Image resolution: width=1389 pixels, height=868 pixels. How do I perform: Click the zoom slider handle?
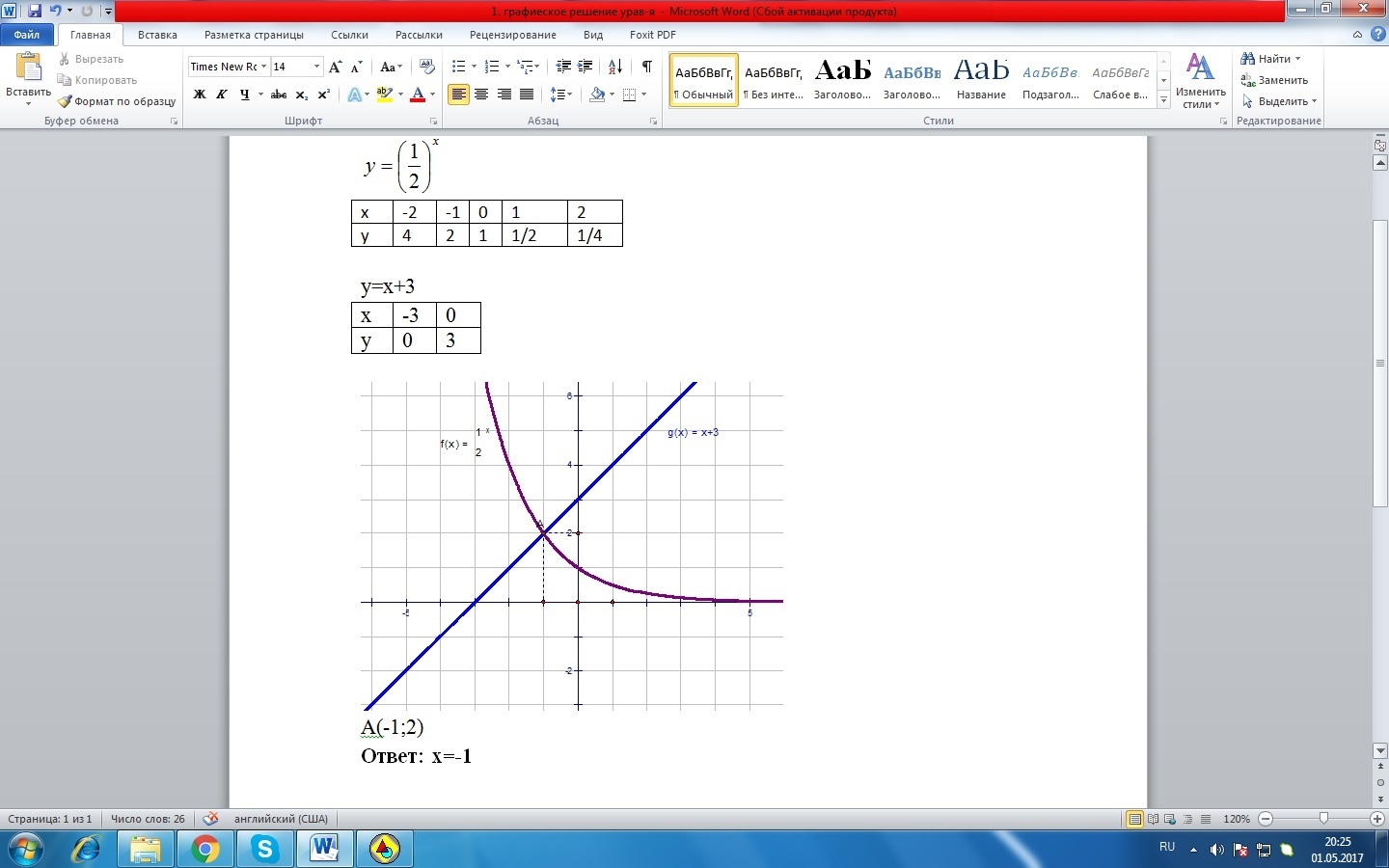click(1323, 819)
